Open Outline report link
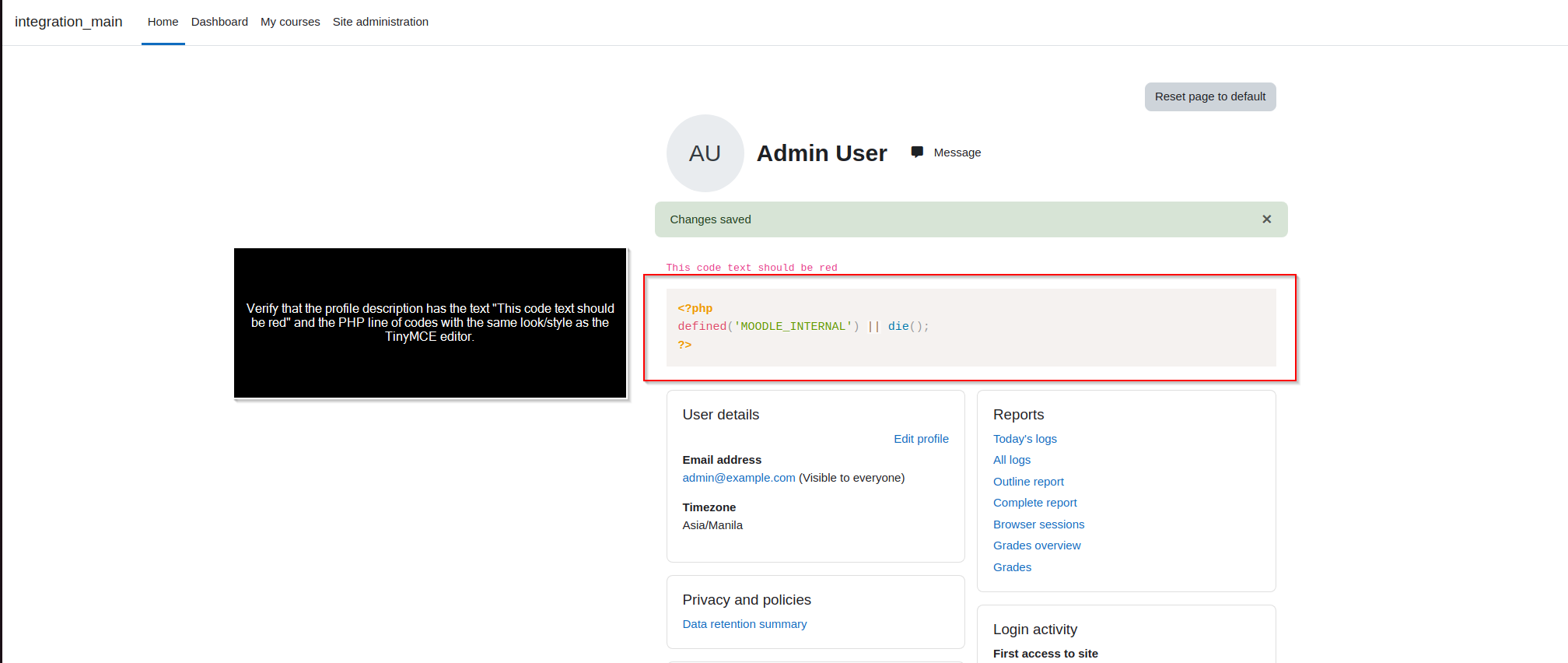 click(x=1028, y=482)
